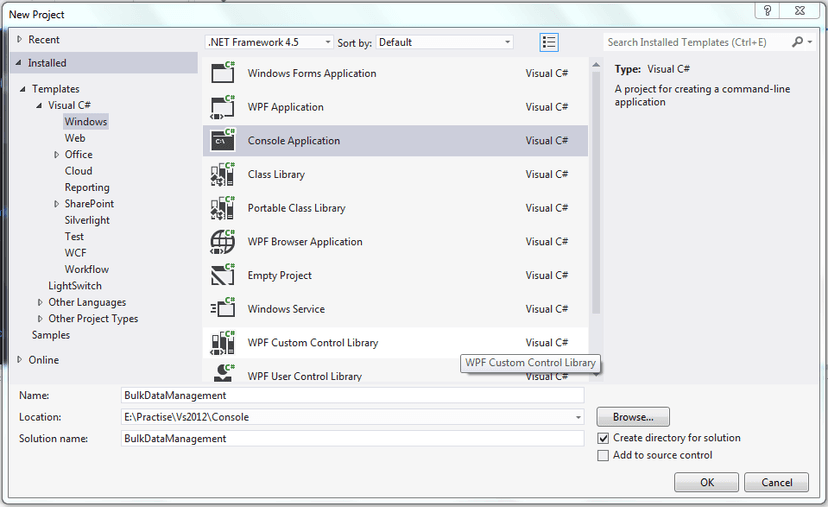Uncheck Create directory for solution

603,438
